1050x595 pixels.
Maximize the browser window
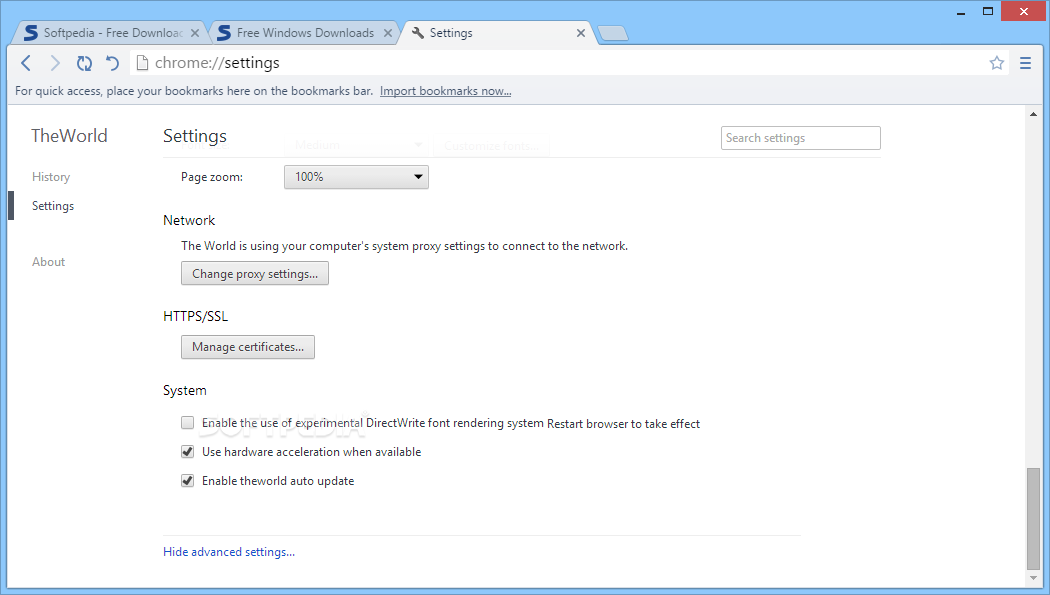988,11
